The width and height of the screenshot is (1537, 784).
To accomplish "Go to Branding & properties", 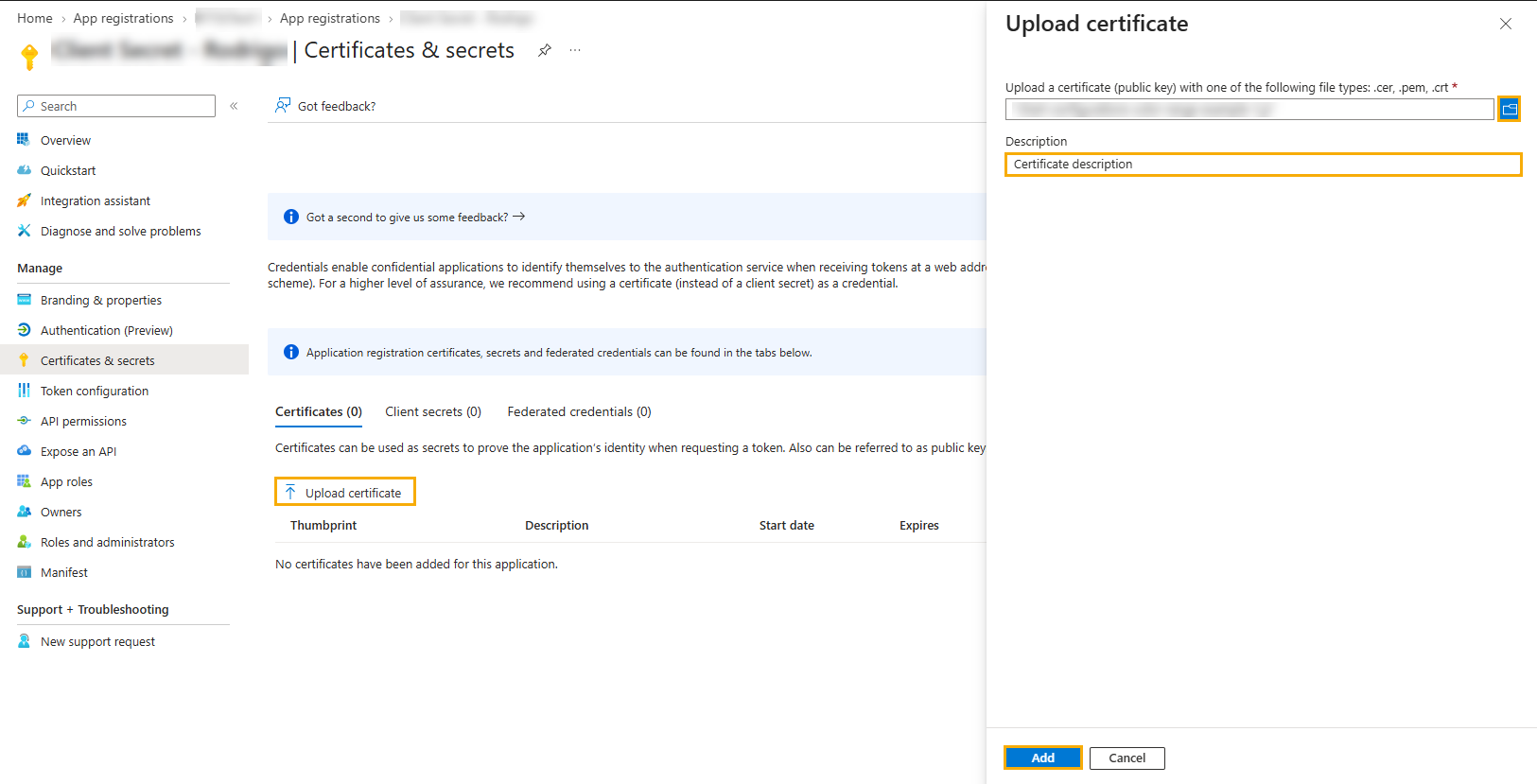I will point(100,300).
